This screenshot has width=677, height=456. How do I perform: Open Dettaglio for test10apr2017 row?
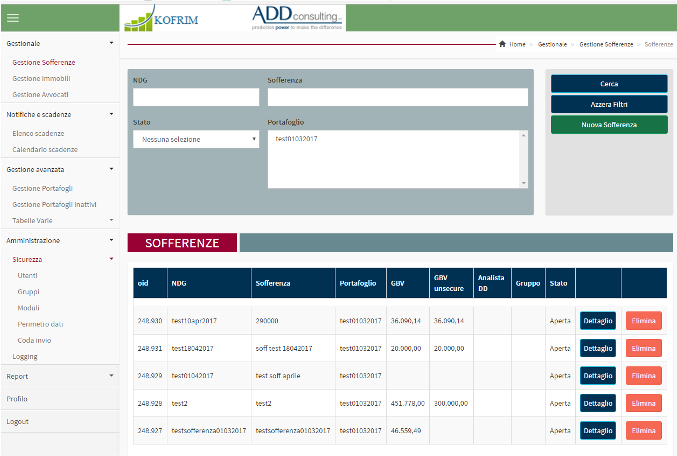click(597, 321)
